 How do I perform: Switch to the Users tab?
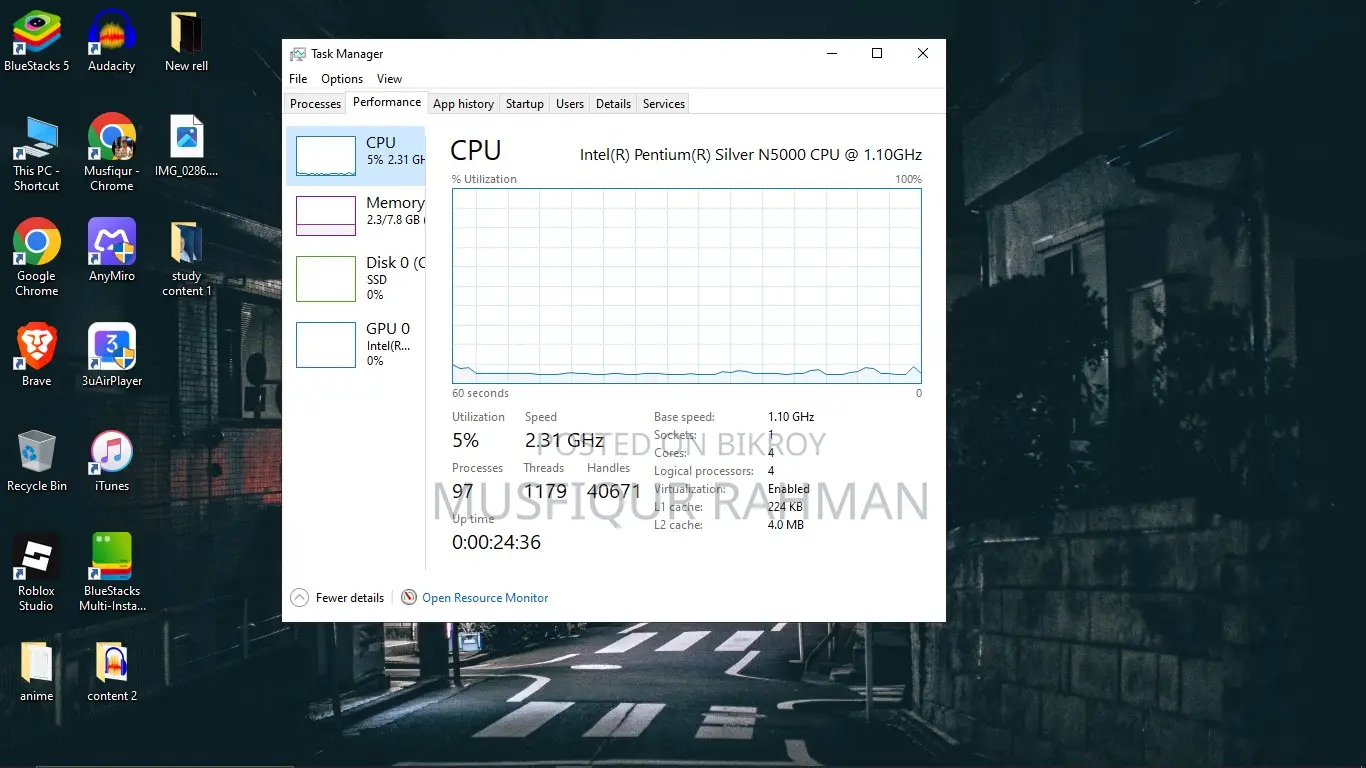tap(570, 104)
